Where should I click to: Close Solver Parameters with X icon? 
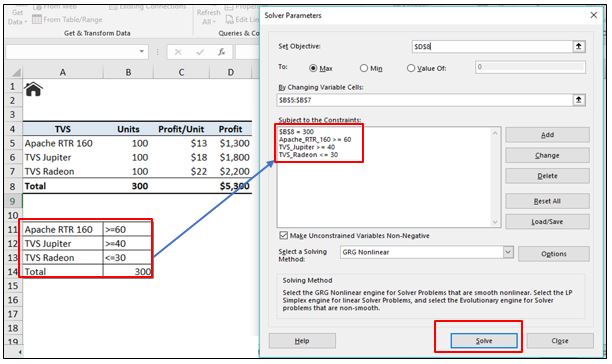click(594, 15)
